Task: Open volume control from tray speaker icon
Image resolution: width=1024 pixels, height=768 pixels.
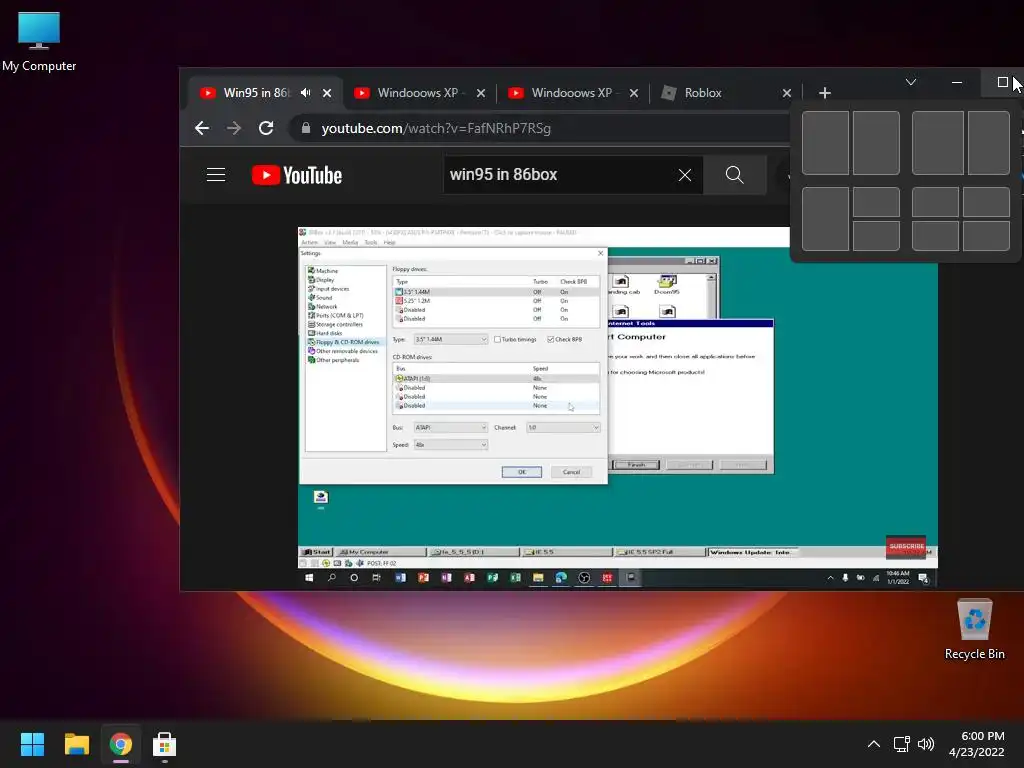Action: (x=925, y=744)
